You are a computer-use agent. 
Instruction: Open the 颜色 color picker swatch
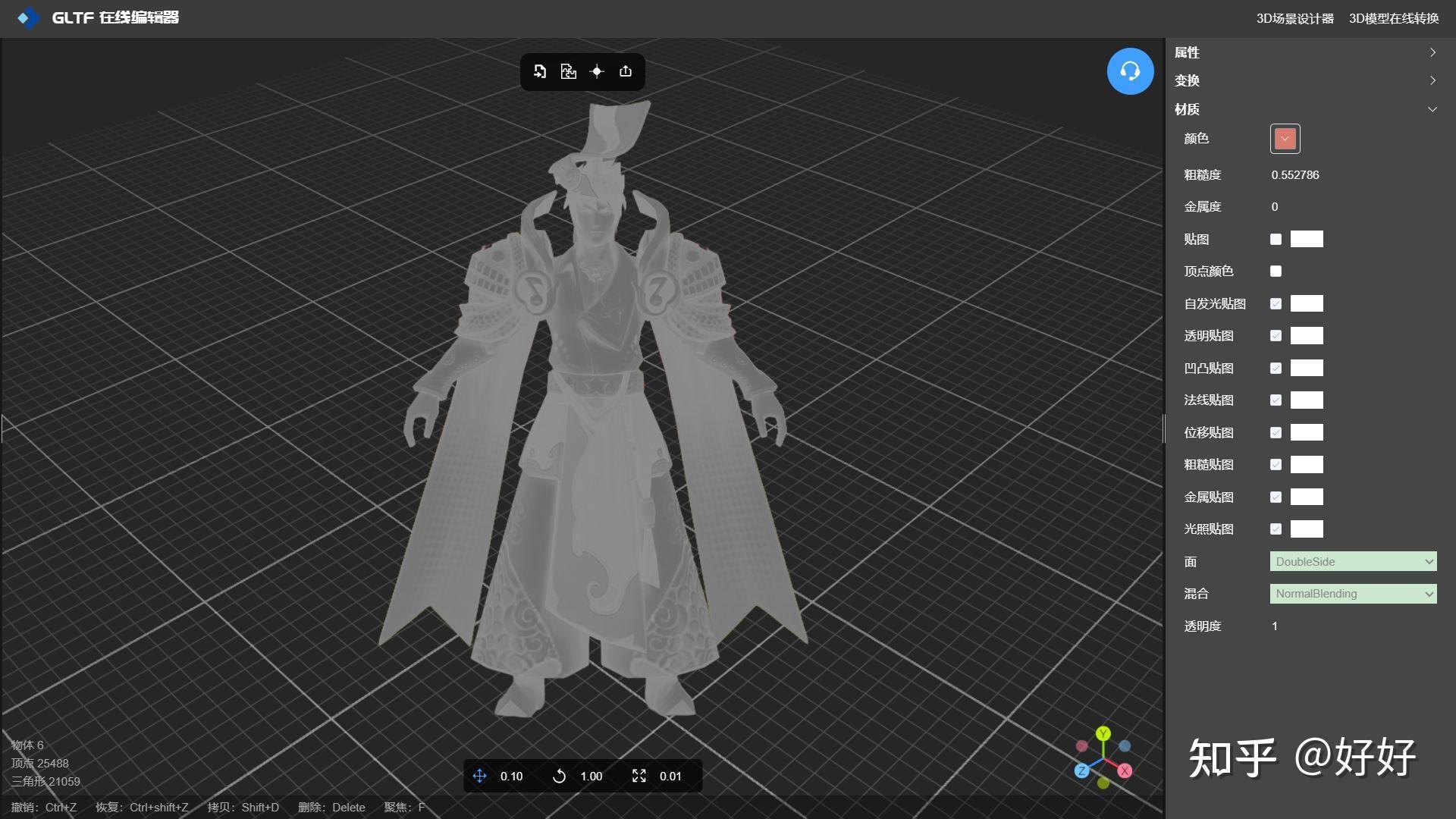1285,139
